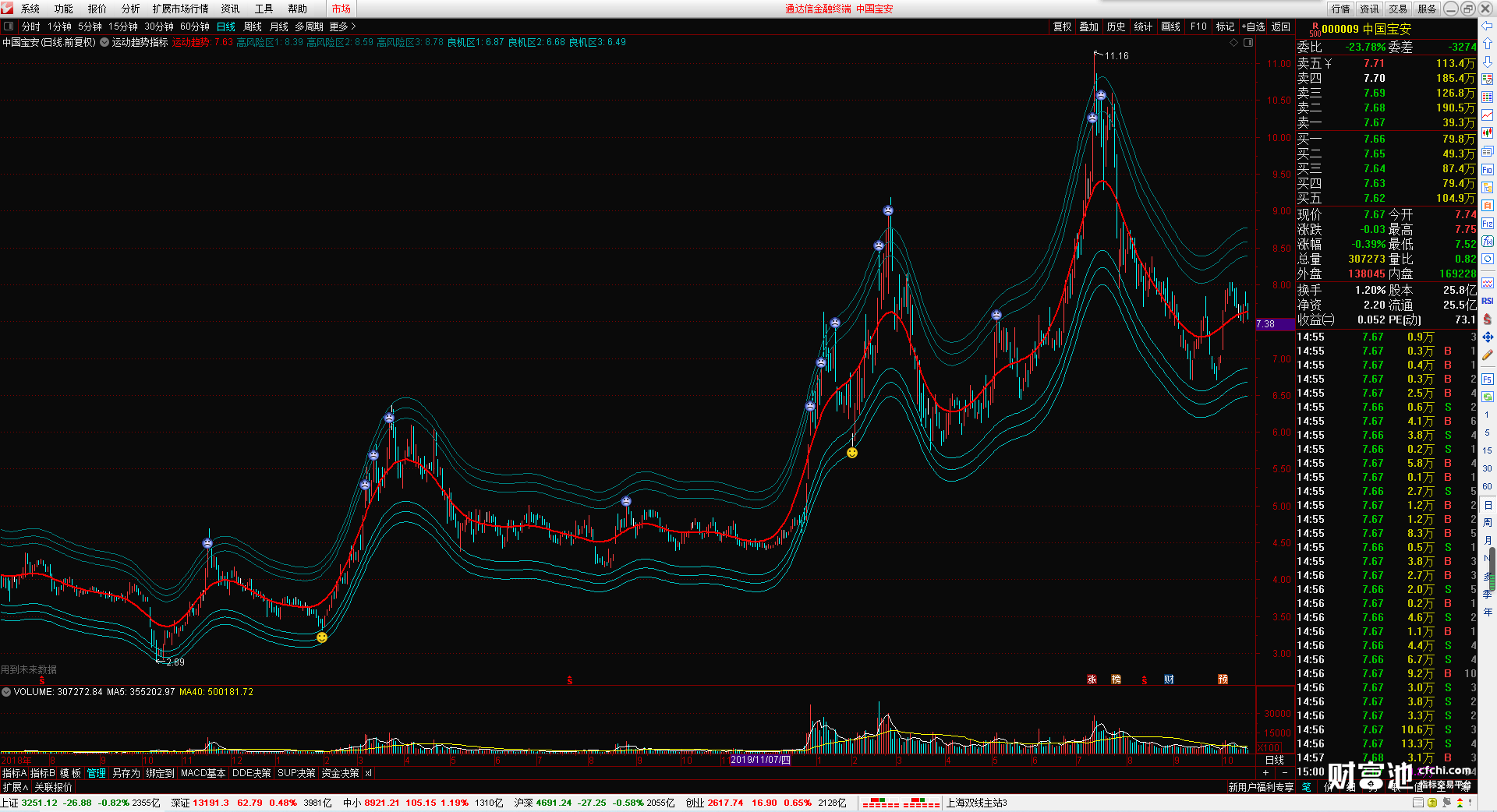The height and width of the screenshot is (812, 1497).
Task: Click the application logo icon at top-left
Action: 7,8
